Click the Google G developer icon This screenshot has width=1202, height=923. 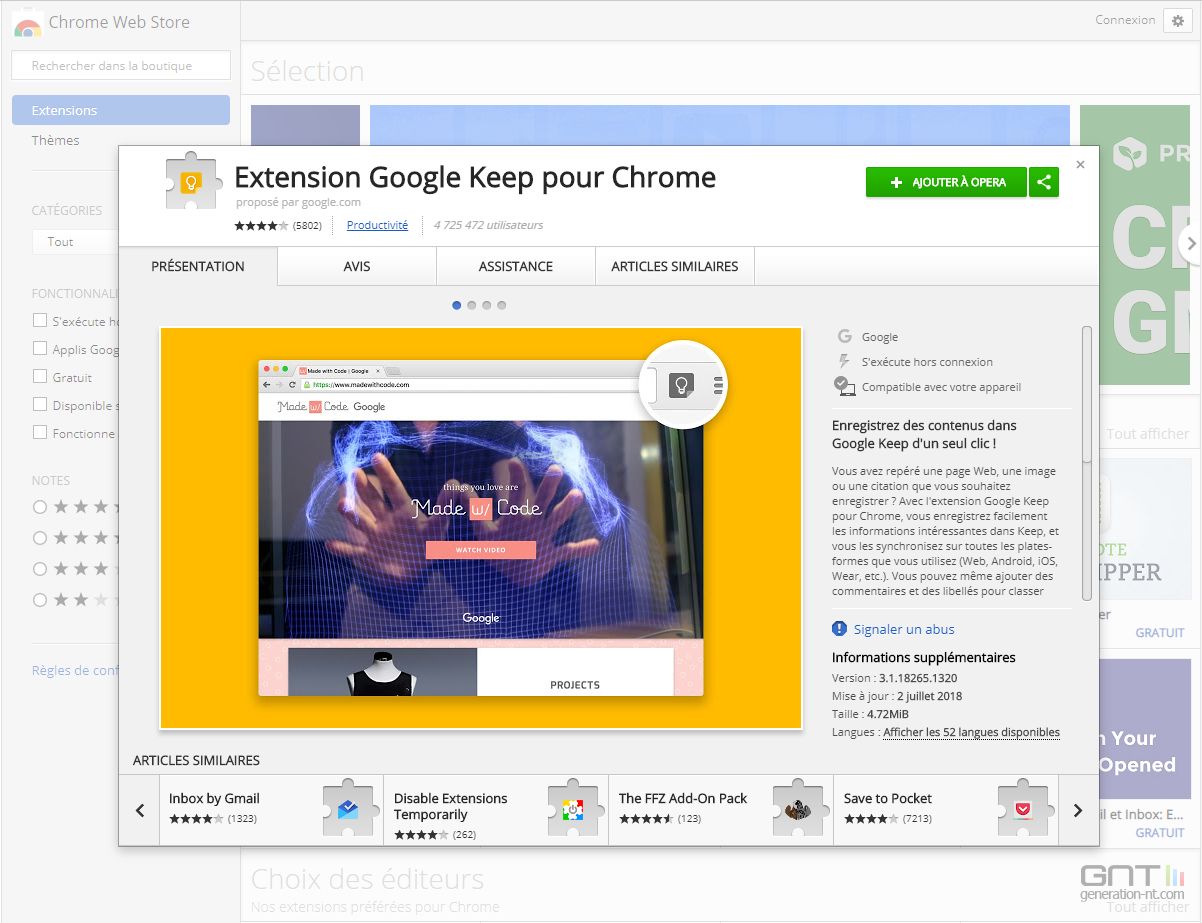pyautogui.click(x=845, y=337)
